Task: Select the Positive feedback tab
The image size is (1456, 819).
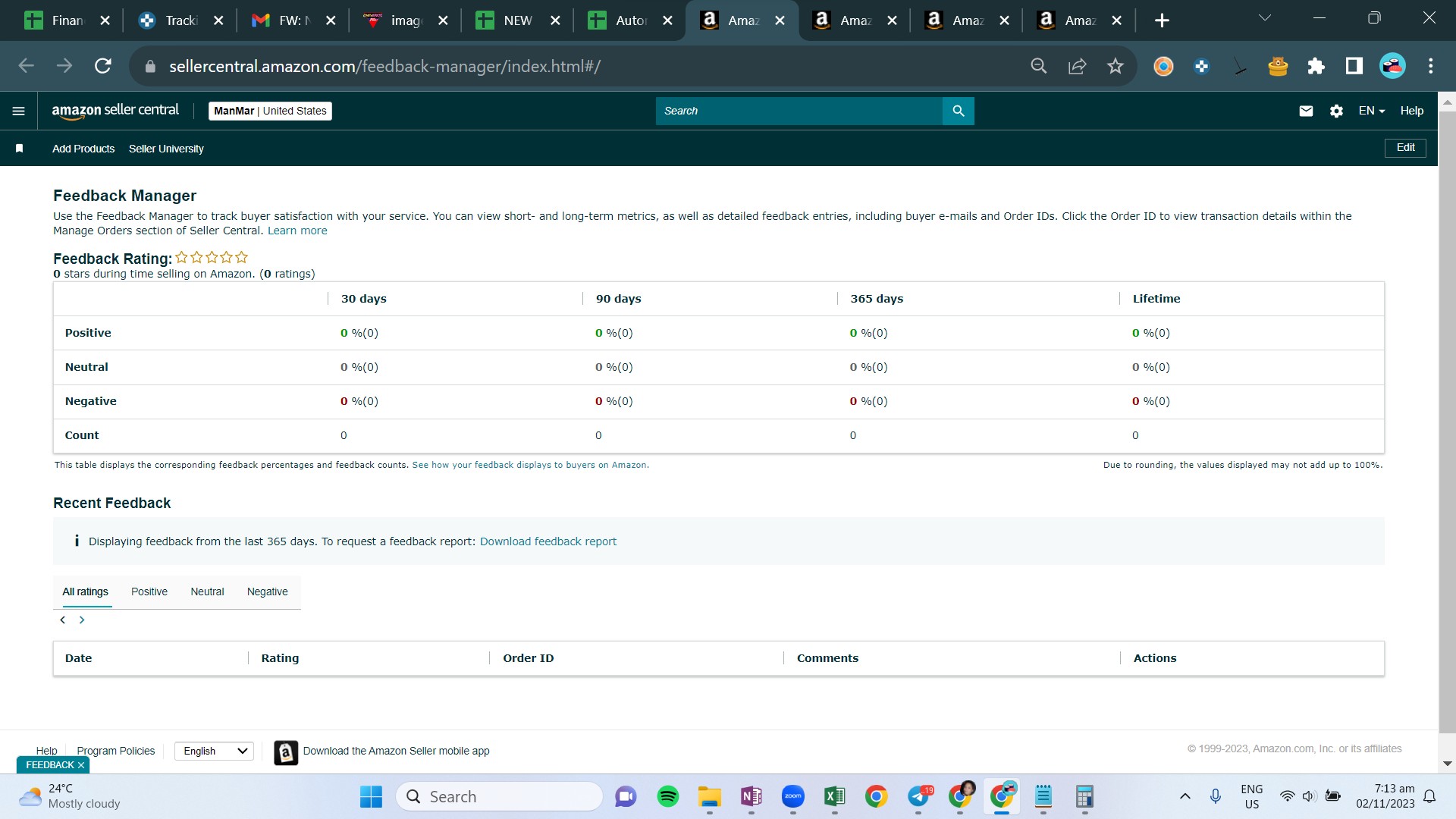Action: pyautogui.click(x=149, y=591)
